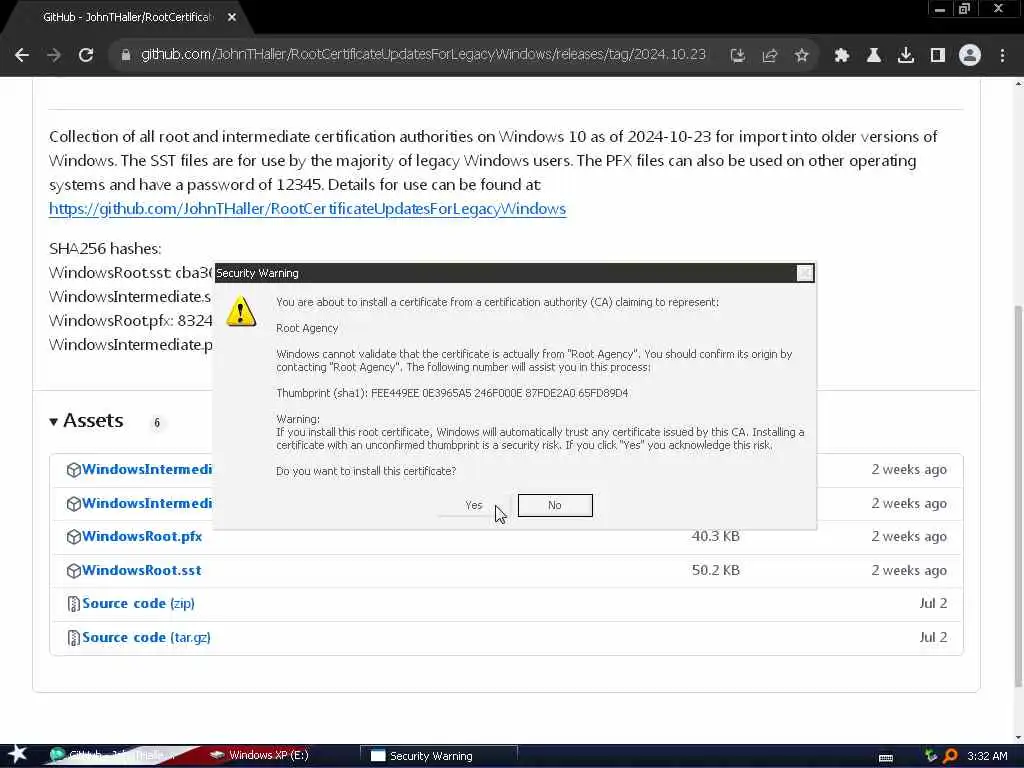Click the 40.3 KB file size
The width and height of the screenshot is (1024, 768).
pos(716,536)
